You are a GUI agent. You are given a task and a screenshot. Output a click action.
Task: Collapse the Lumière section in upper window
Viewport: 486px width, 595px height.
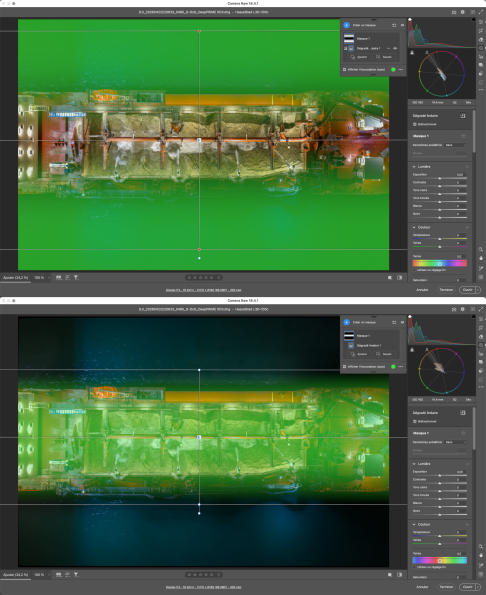(x=414, y=167)
